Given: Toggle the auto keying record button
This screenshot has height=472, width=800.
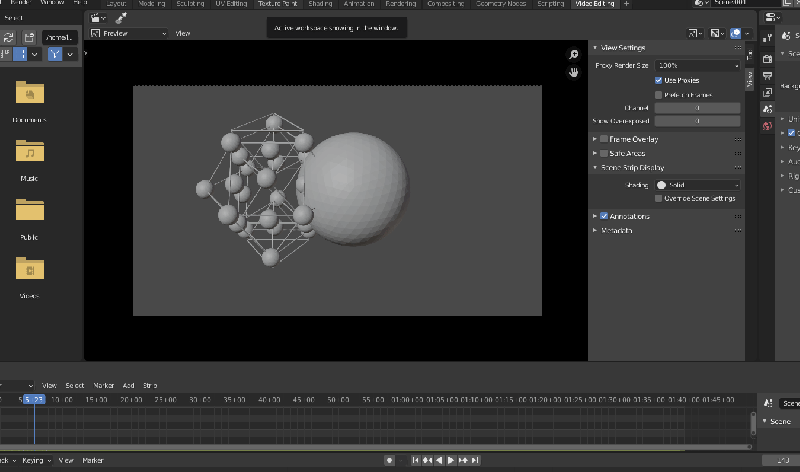Looking at the screenshot, I should tap(389, 460).
